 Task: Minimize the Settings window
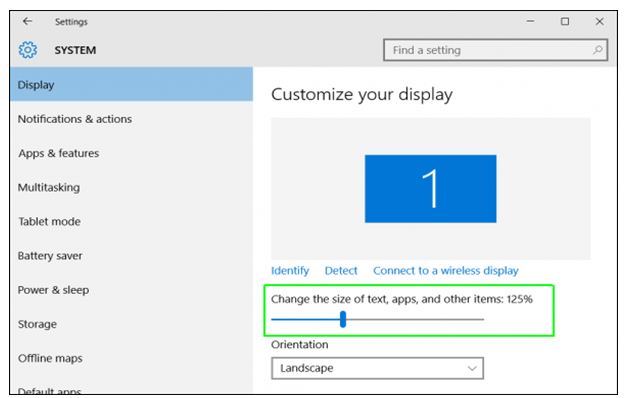(x=530, y=21)
